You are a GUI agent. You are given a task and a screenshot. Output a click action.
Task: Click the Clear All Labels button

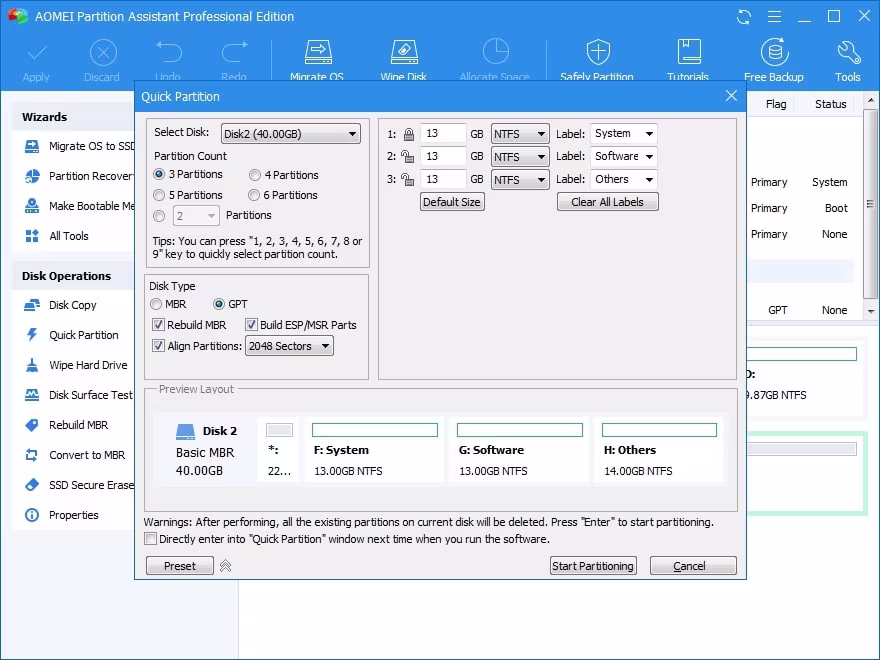(x=607, y=202)
